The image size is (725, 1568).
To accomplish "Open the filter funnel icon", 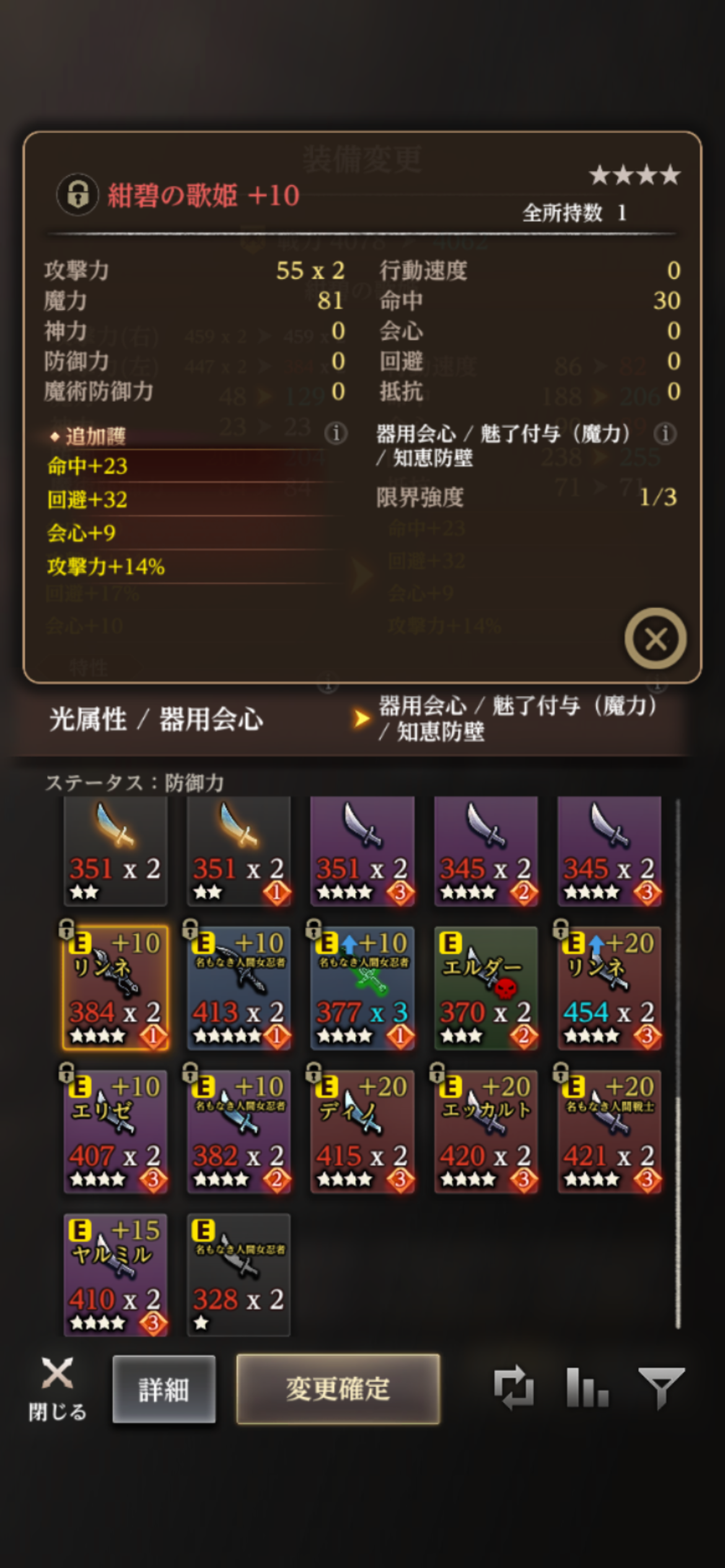I will [661, 1388].
